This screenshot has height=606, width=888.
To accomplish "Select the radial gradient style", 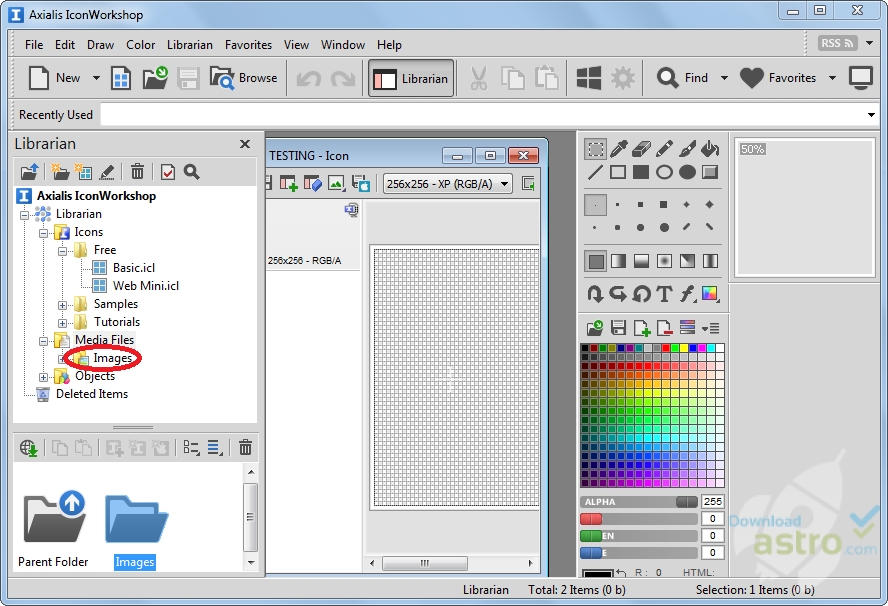I will pos(667,261).
